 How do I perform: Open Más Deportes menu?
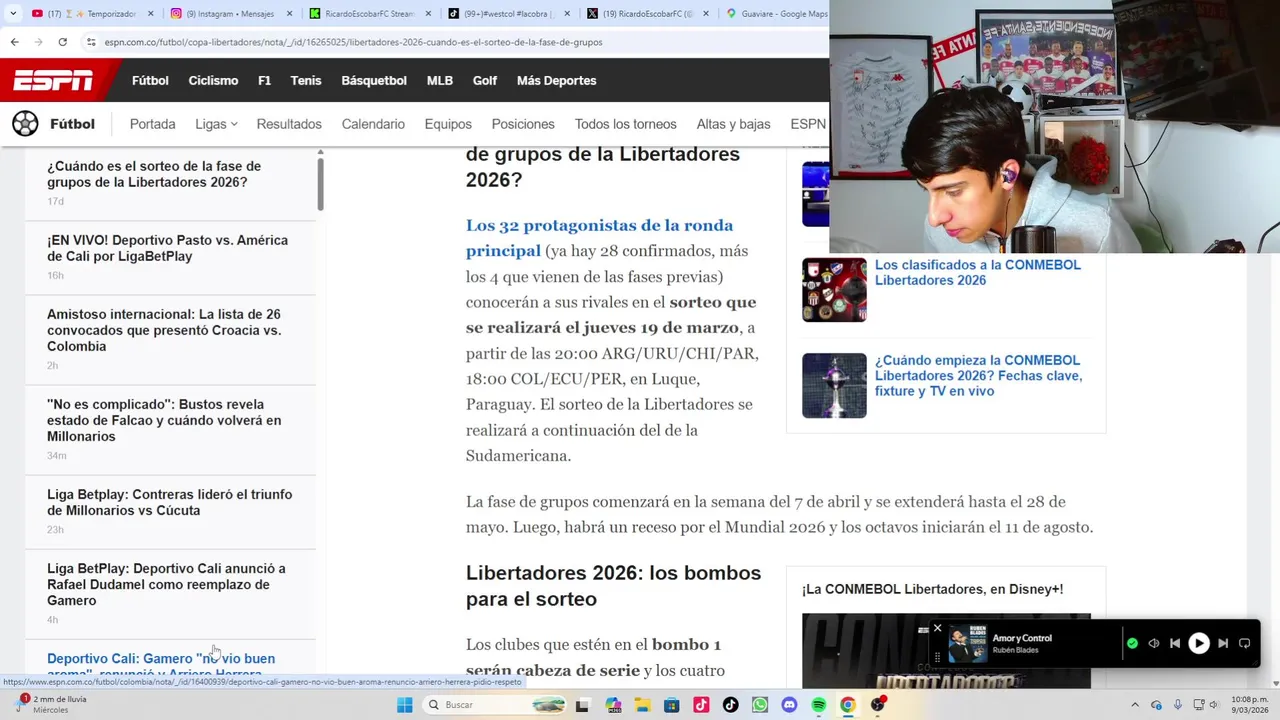click(x=556, y=80)
